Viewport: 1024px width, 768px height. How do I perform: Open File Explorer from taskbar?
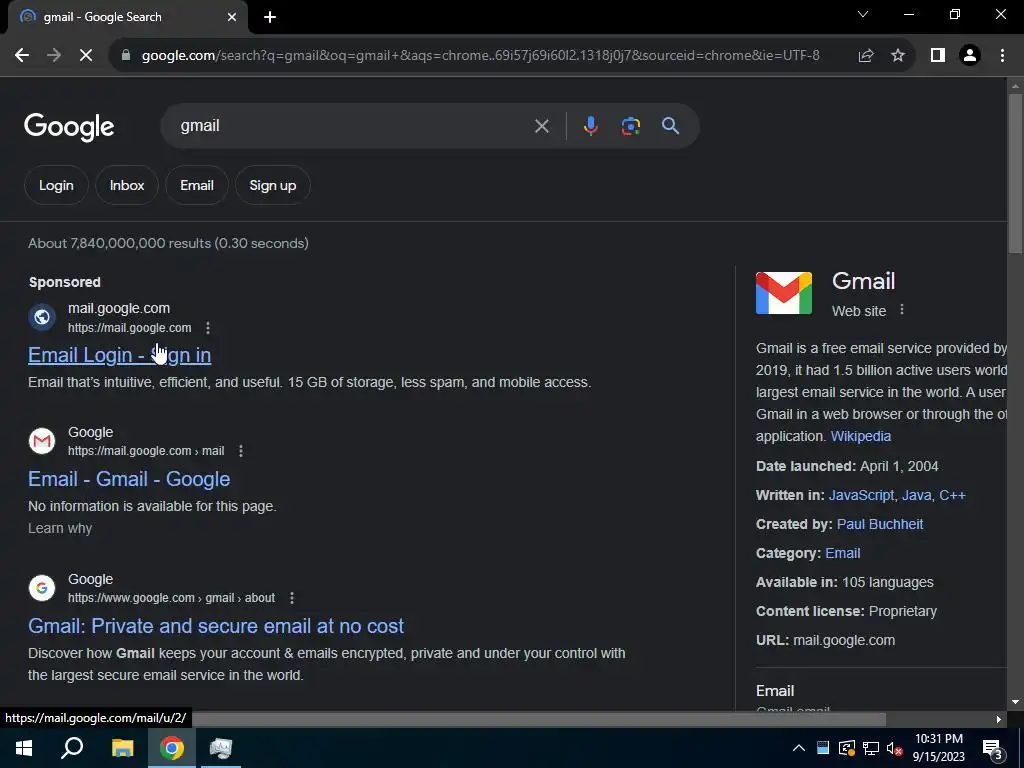[x=122, y=748]
